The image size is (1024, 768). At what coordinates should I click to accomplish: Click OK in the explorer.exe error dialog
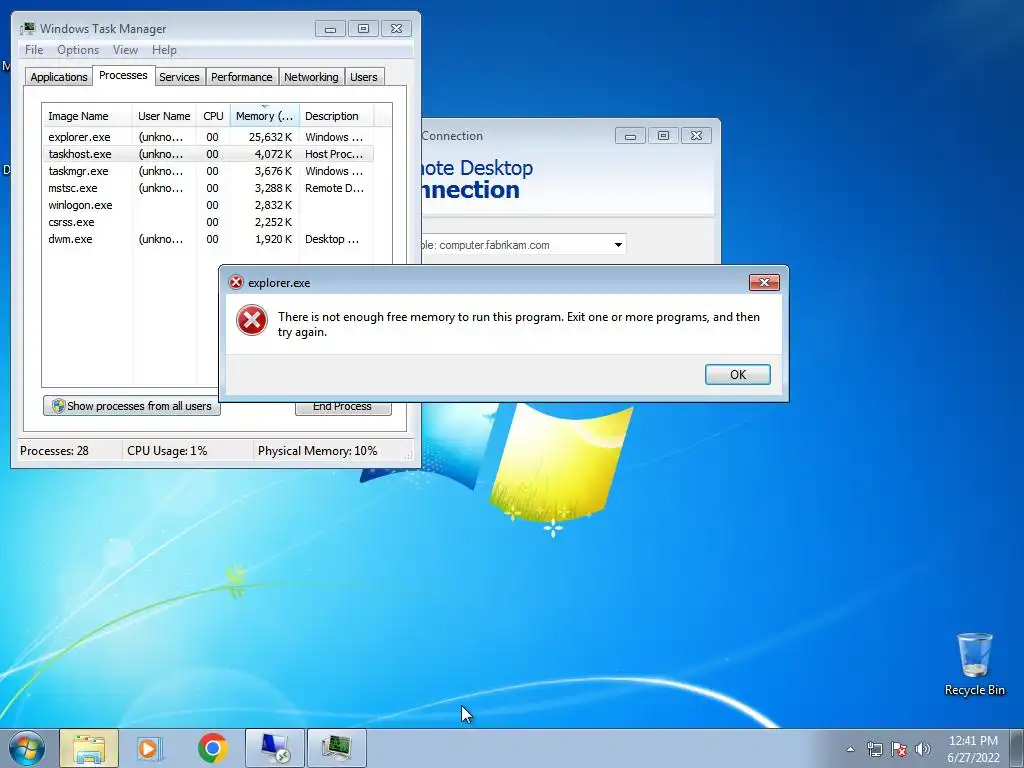[737, 374]
